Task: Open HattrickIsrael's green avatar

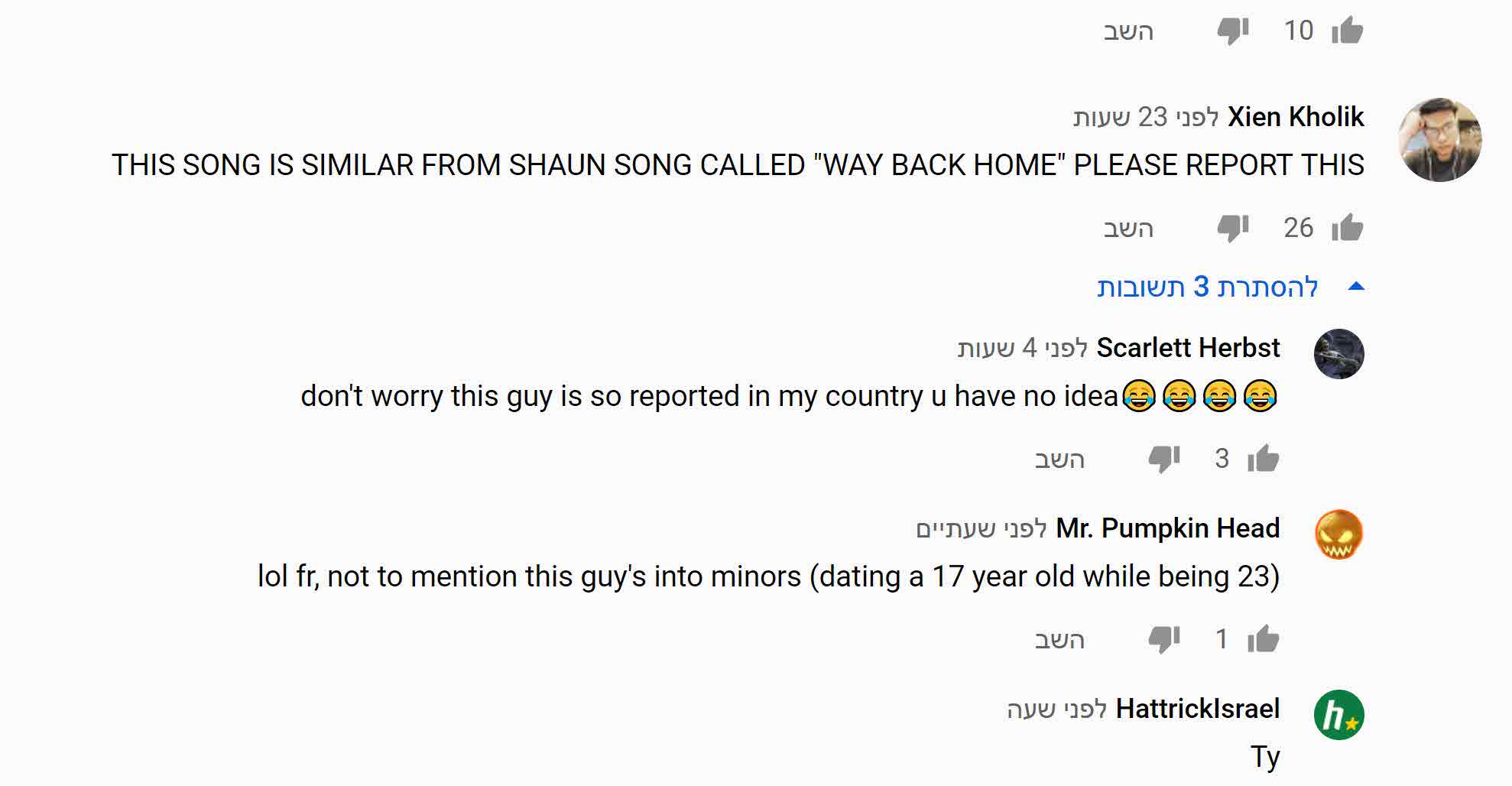Action: pyautogui.click(x=1338, y=715)
